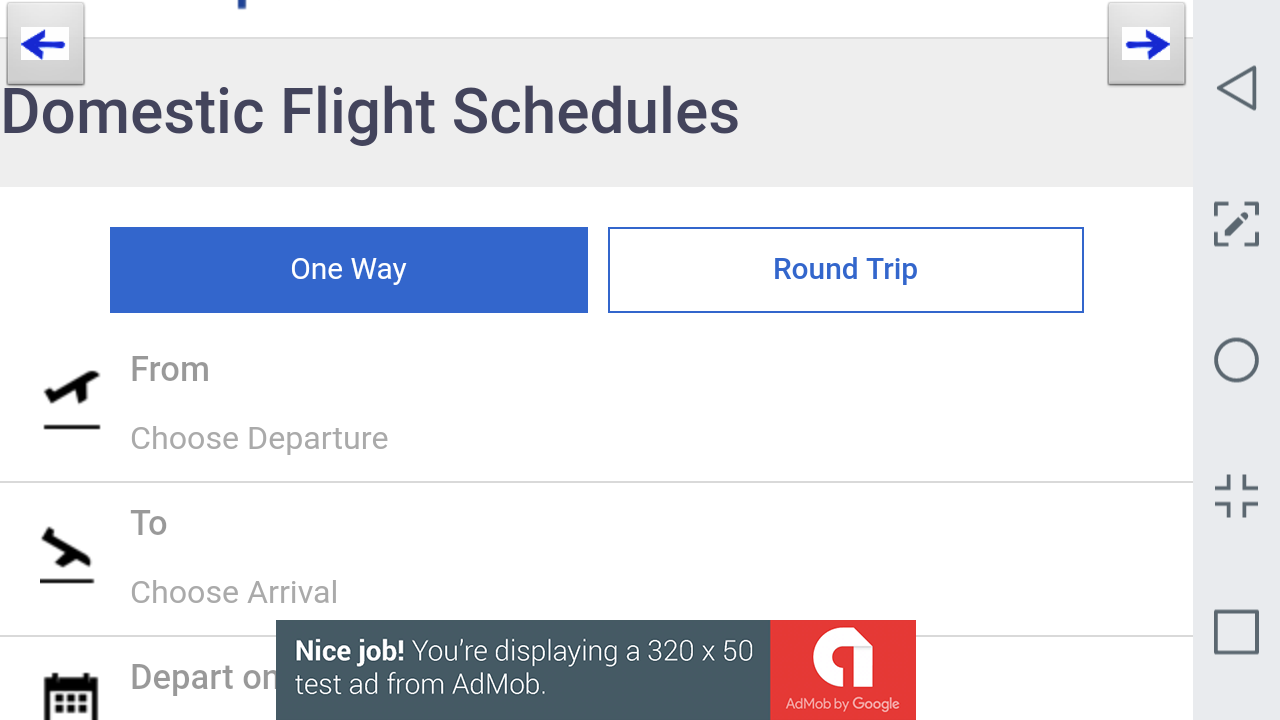This screenshot has height=720, width=1280.
Task: Tap the AdMob test ad text
Action: (523, 668)
